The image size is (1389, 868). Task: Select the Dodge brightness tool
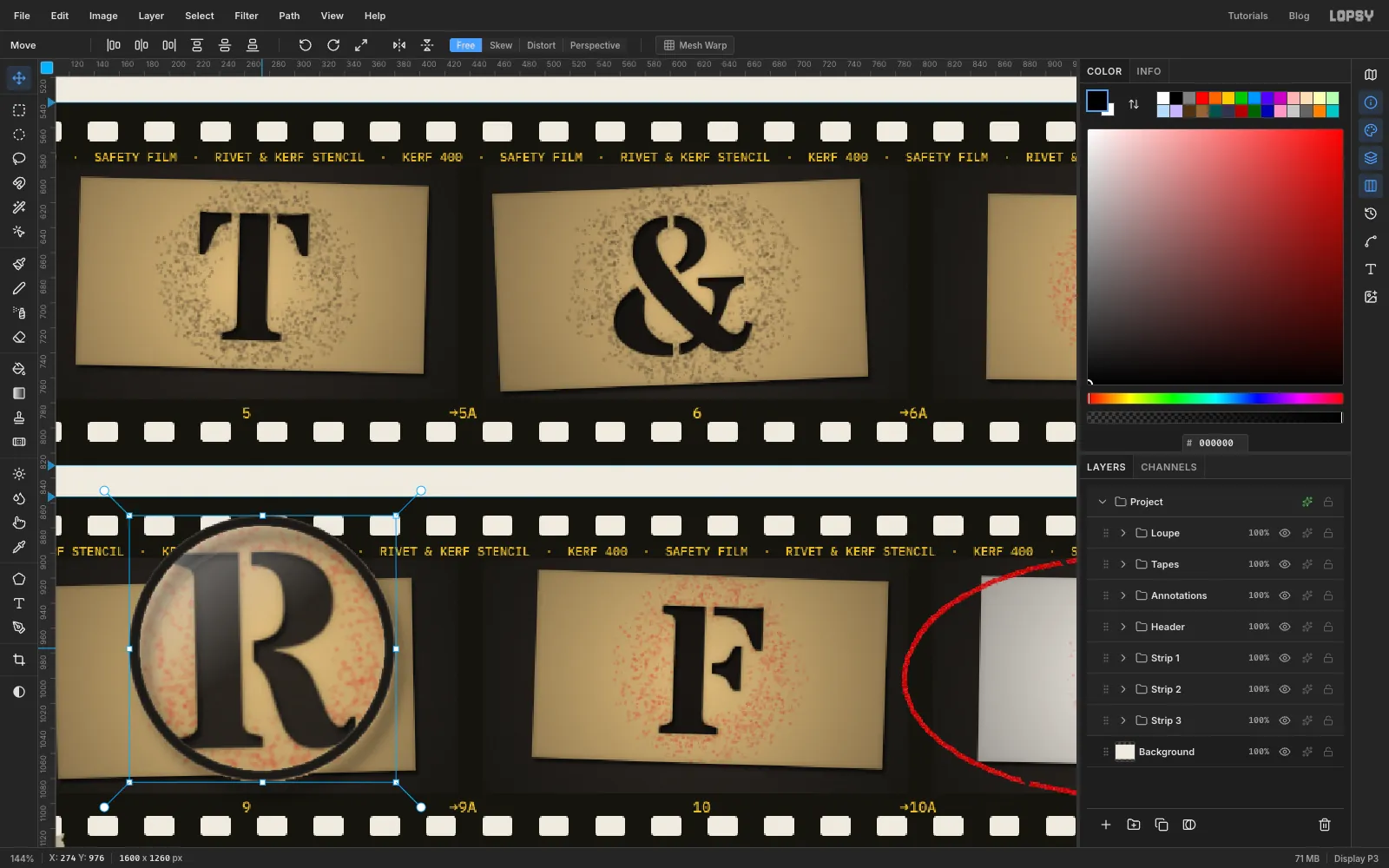(x=18, y=474)
